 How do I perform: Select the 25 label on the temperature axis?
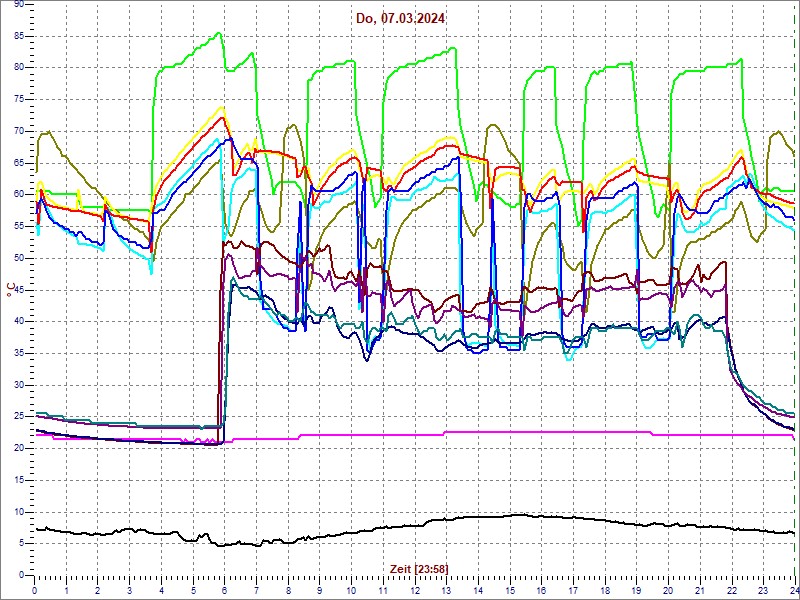click(x=18, y=417)
